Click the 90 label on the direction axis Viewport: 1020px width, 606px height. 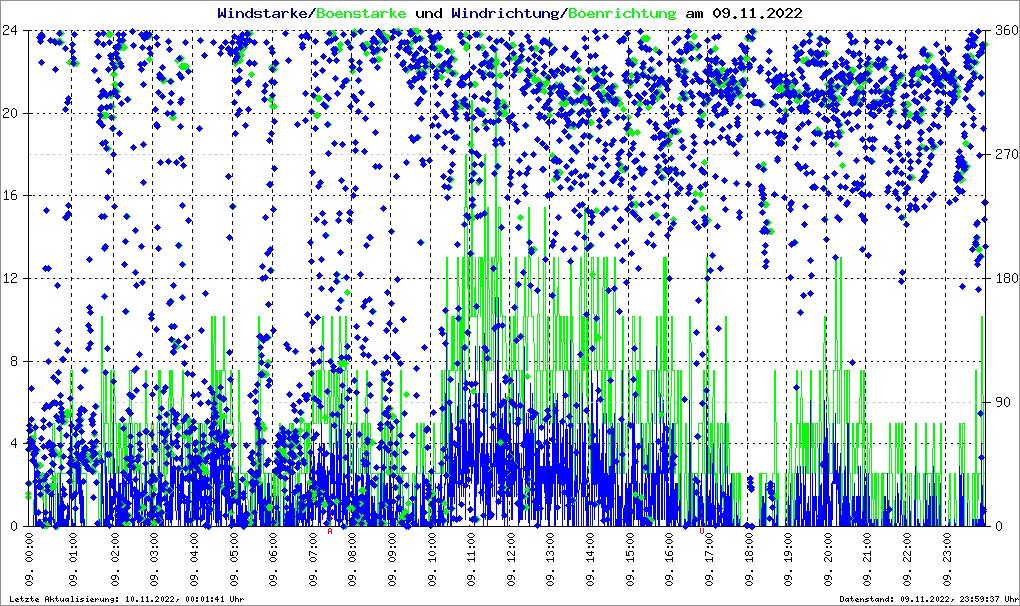point(1003,402)
